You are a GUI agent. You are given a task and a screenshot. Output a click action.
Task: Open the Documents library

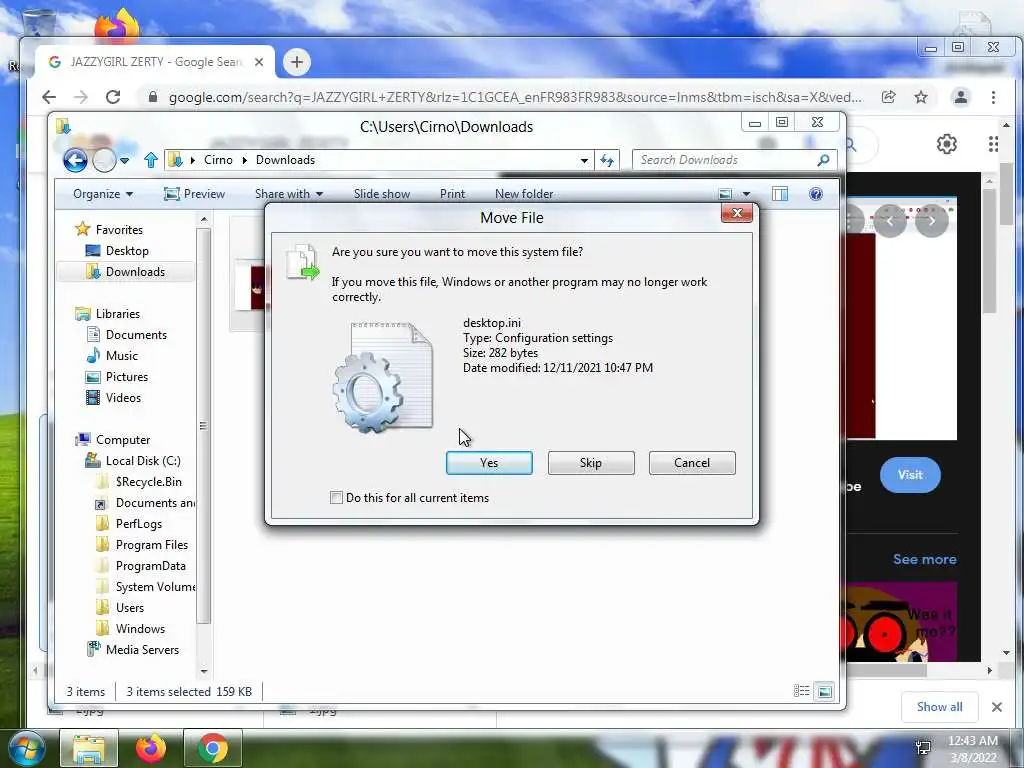point(136,335)
